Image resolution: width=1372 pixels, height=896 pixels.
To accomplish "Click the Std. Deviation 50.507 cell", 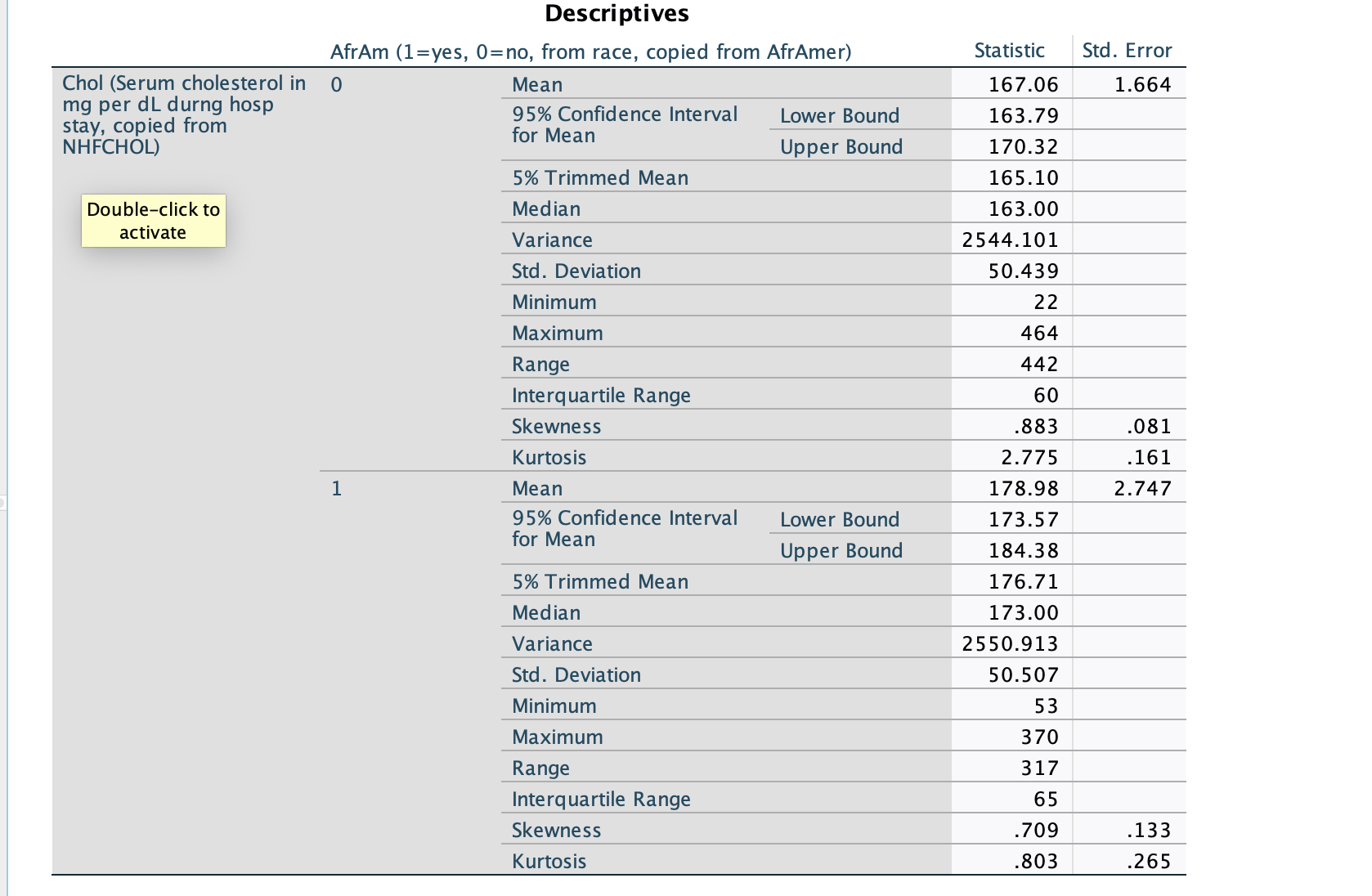I will point(1025,674).
